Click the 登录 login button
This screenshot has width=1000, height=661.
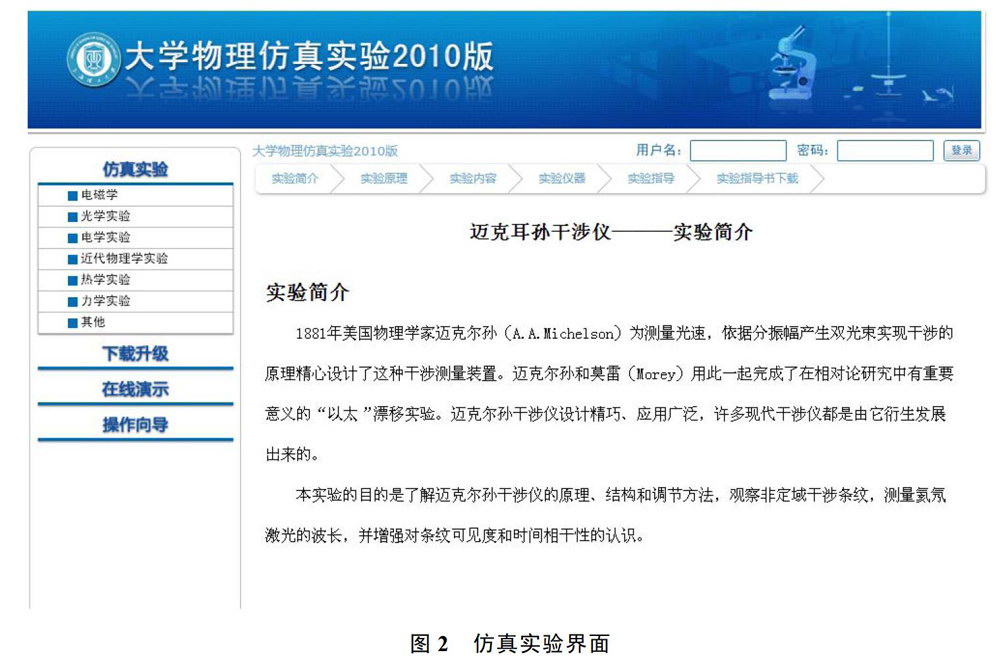pos(961,151)
